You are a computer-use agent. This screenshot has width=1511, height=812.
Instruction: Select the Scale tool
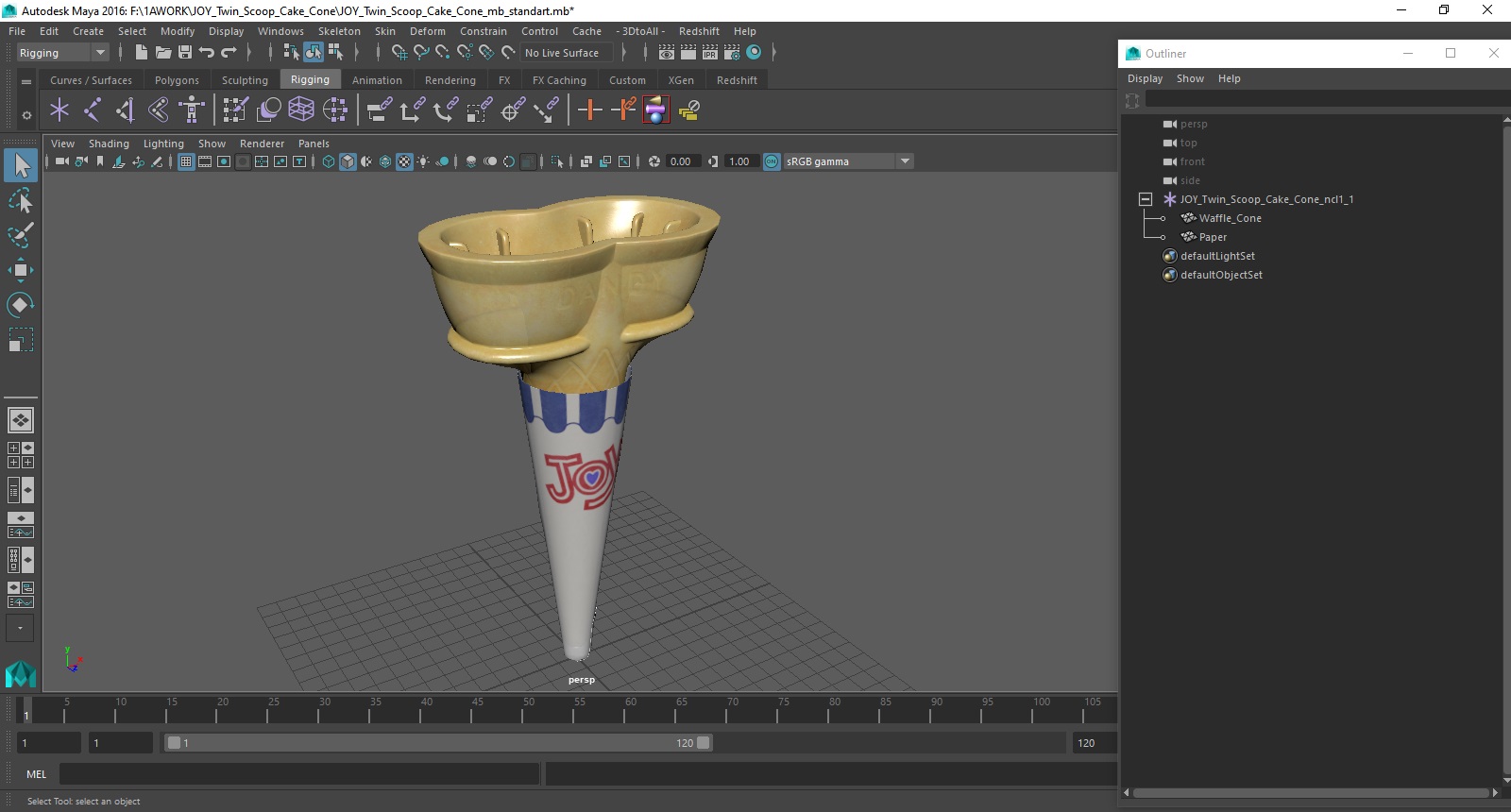(20, 339)
